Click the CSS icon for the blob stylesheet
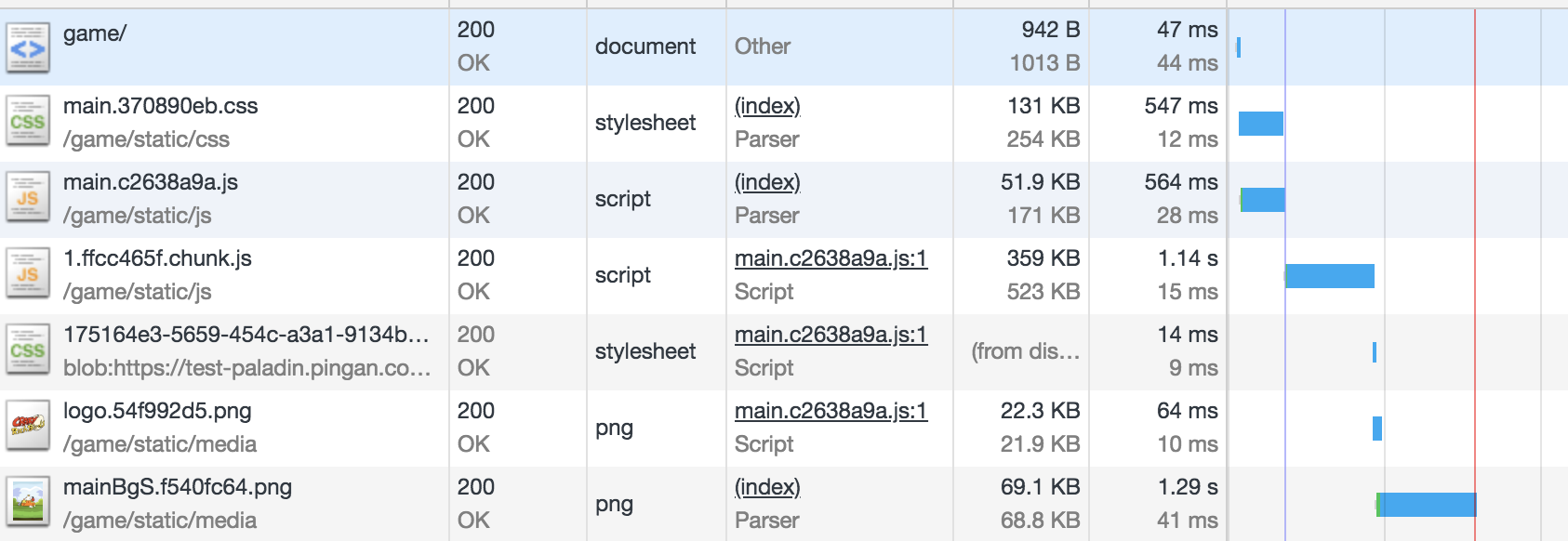 28,351
